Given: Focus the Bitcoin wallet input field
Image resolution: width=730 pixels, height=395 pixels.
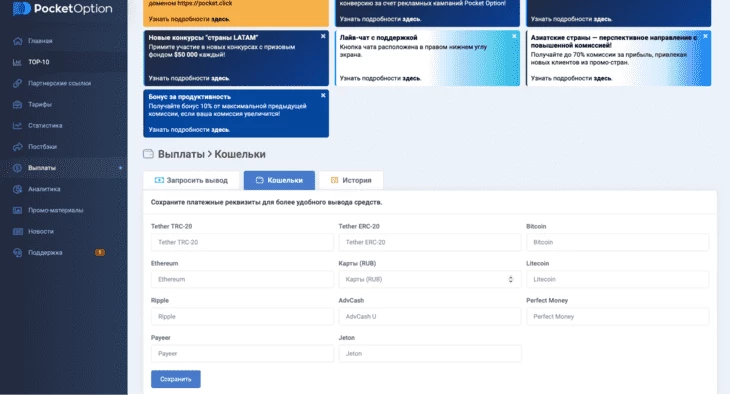Looking at the screenshot, I should point(617,242).
